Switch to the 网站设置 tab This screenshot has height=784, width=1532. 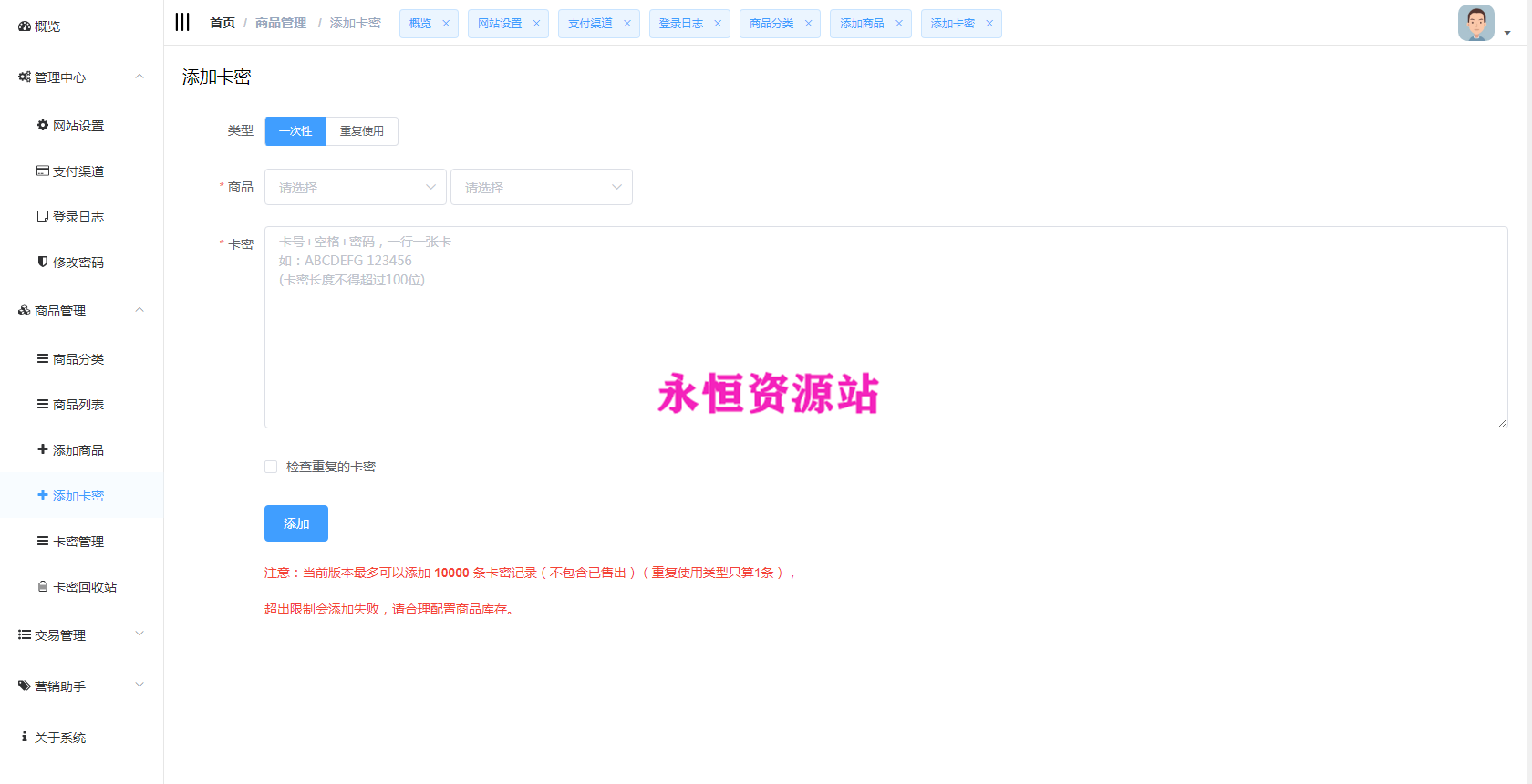pyautogui.click(x=500, y=24)
